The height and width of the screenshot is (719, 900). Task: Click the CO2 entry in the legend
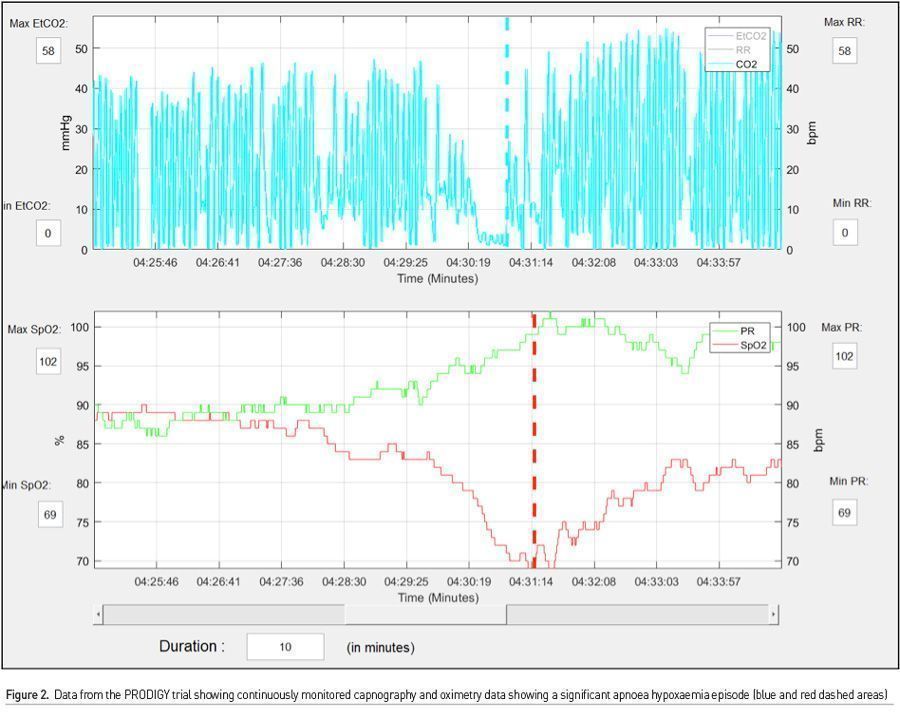745,63
